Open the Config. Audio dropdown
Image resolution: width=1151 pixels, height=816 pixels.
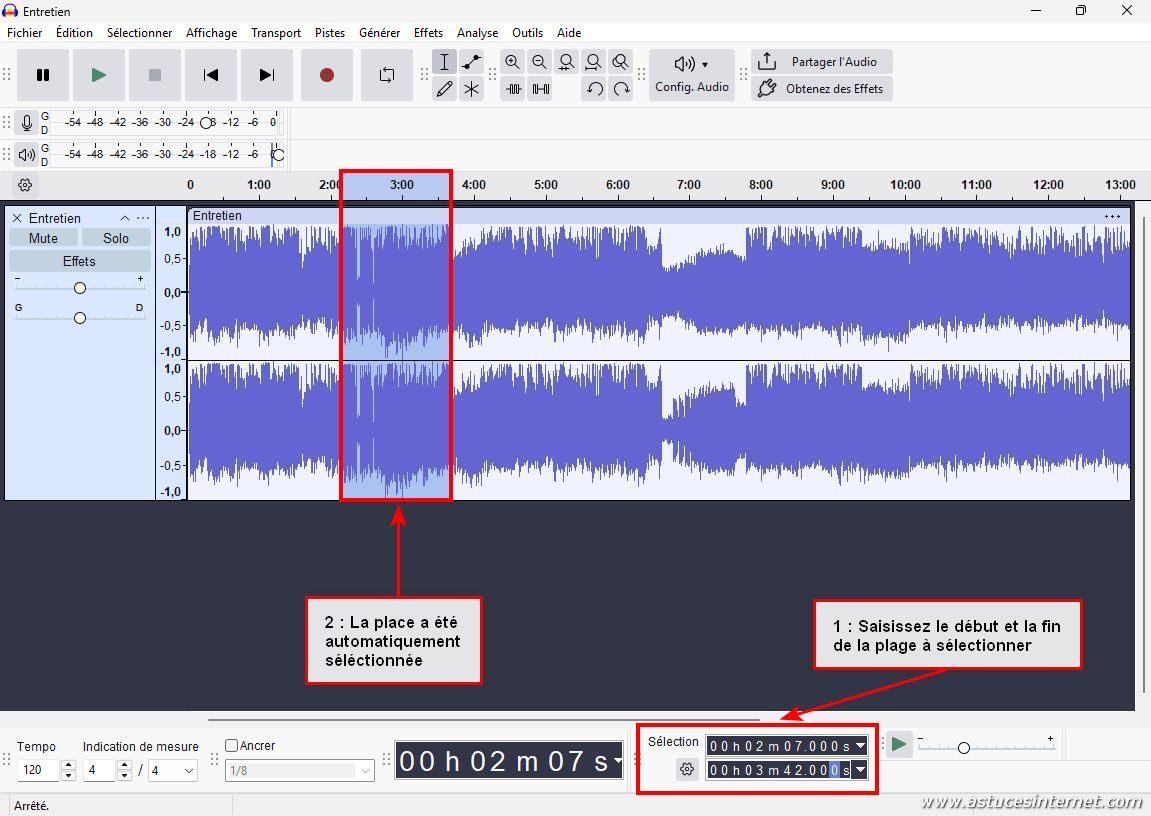click(691, 75)
